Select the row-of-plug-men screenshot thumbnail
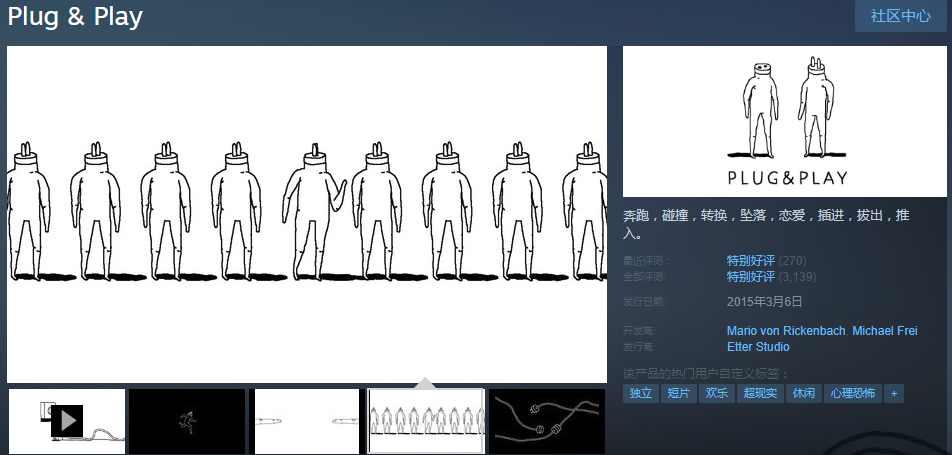The width and height of the screenshot is (952, 455). 427,420
